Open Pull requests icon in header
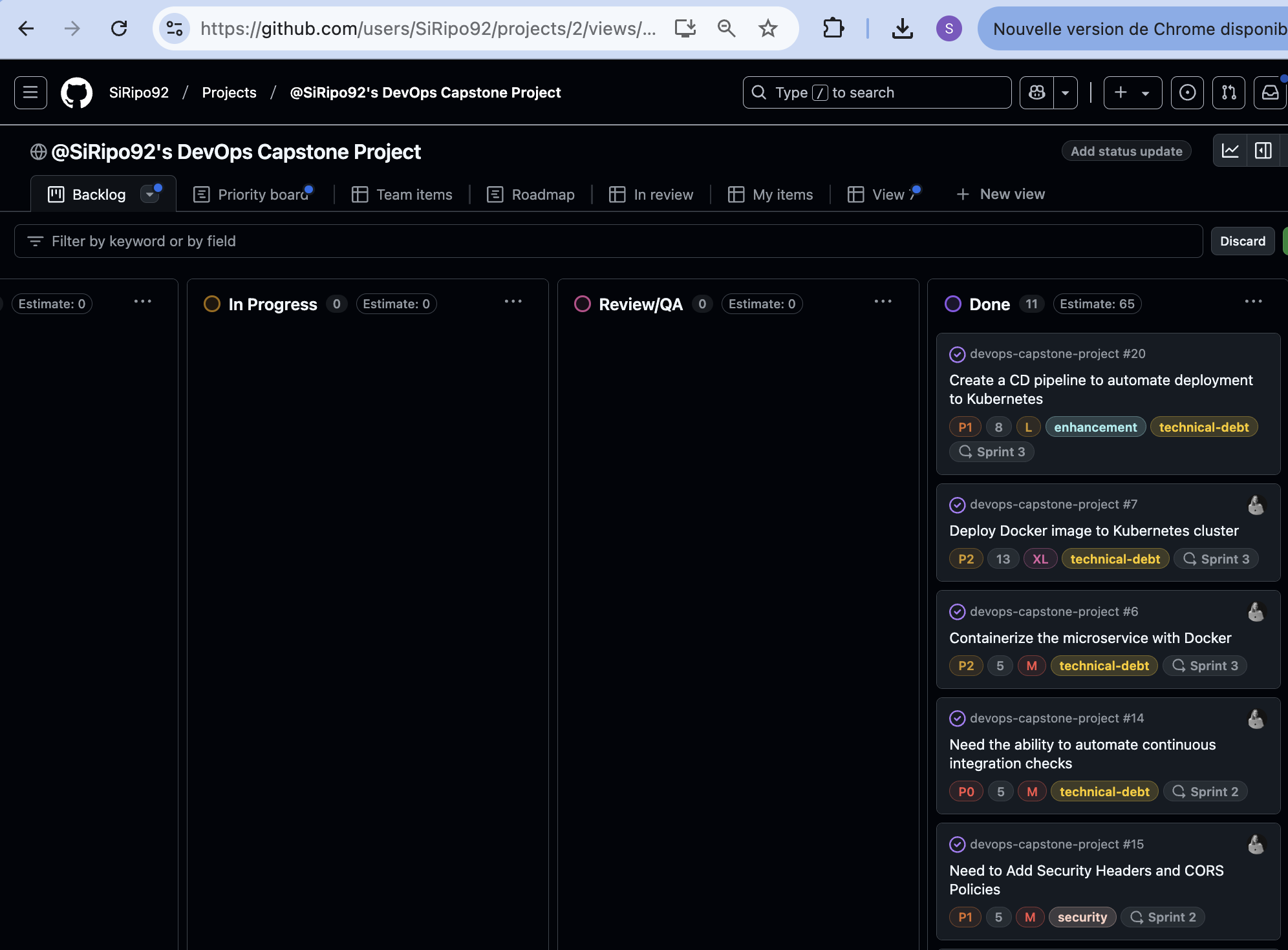1288x950 pixels. [x=1229, y=92]
